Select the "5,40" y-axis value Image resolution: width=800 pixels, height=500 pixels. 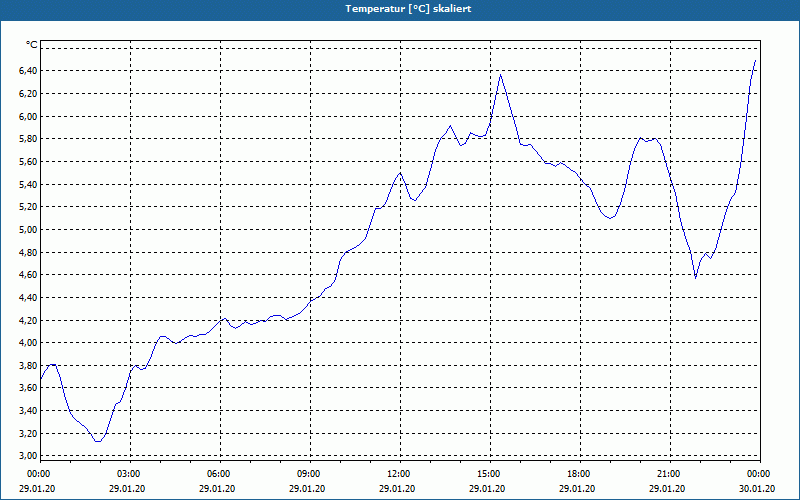coord(28,184)
